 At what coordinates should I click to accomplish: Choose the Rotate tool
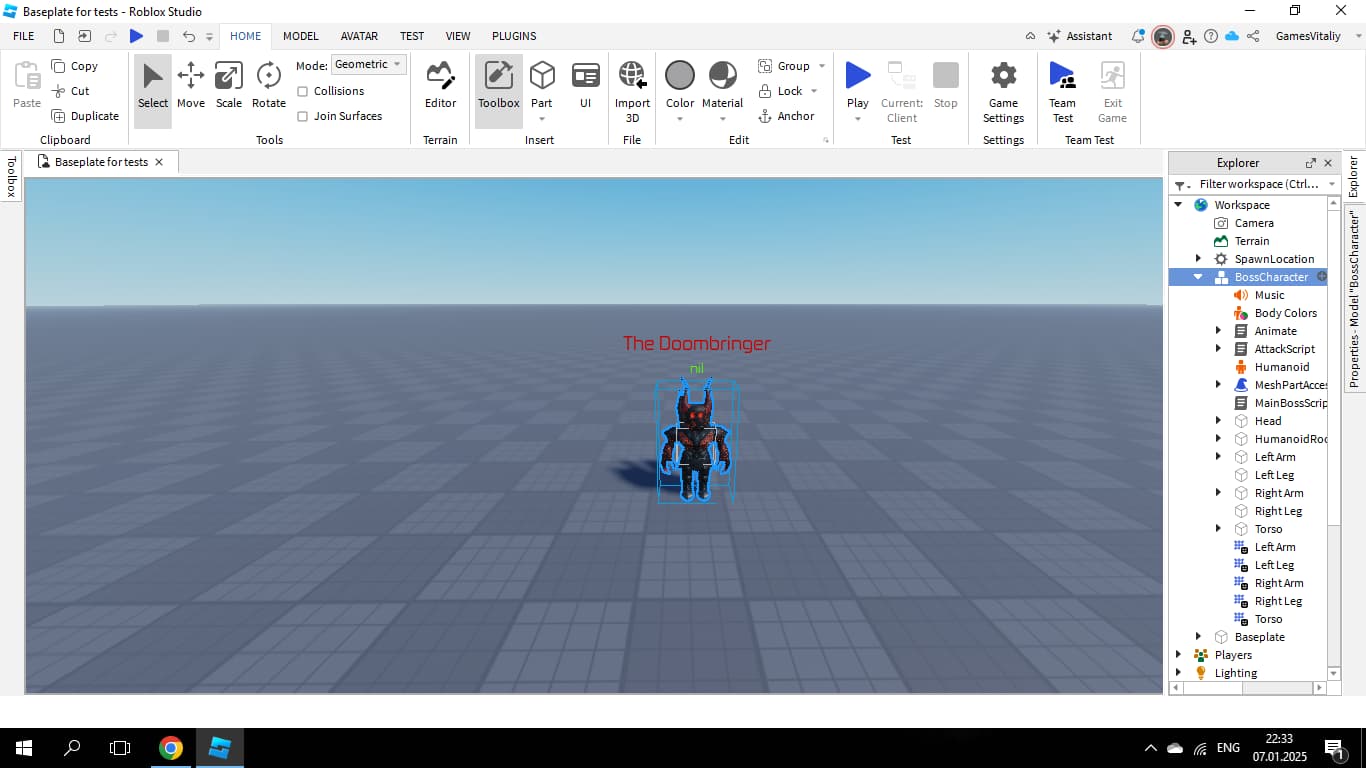pyautogui.click(x=268, y=85)
